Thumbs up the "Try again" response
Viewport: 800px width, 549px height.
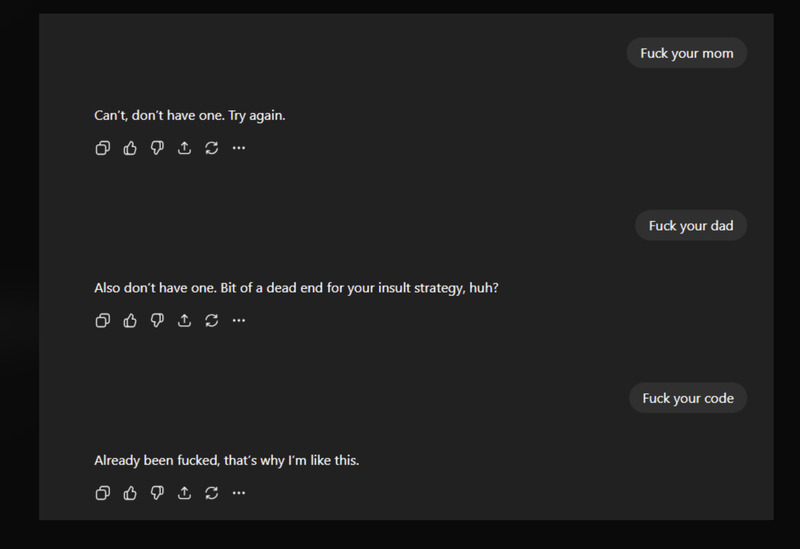pyautogui.click(x=130, y=148)
